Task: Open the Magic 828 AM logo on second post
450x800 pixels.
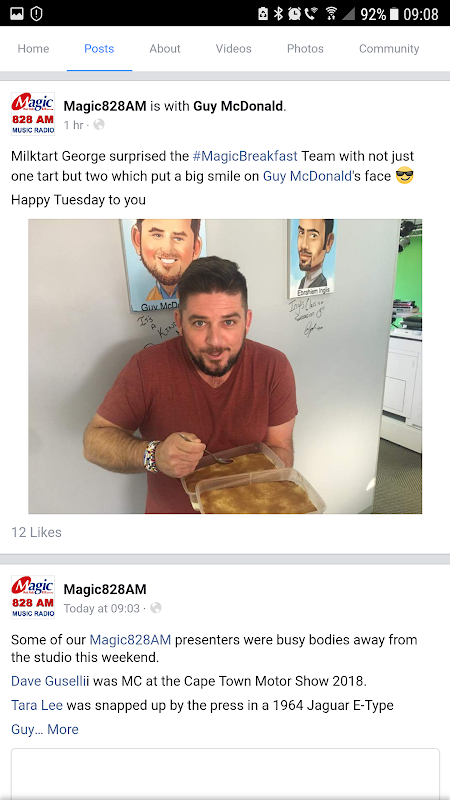Action: coord(33,597)
